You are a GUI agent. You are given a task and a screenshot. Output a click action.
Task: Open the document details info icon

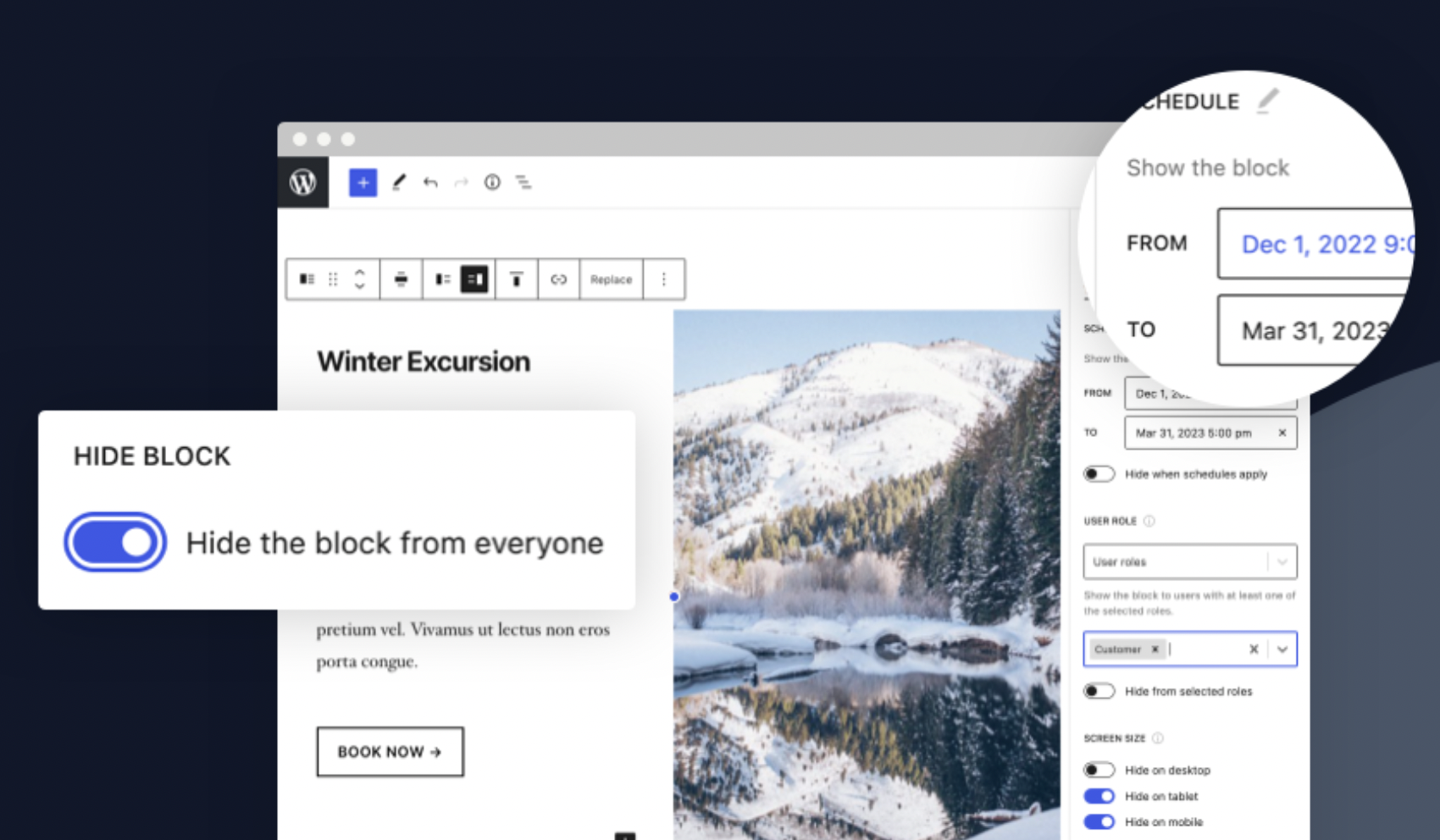492,182
